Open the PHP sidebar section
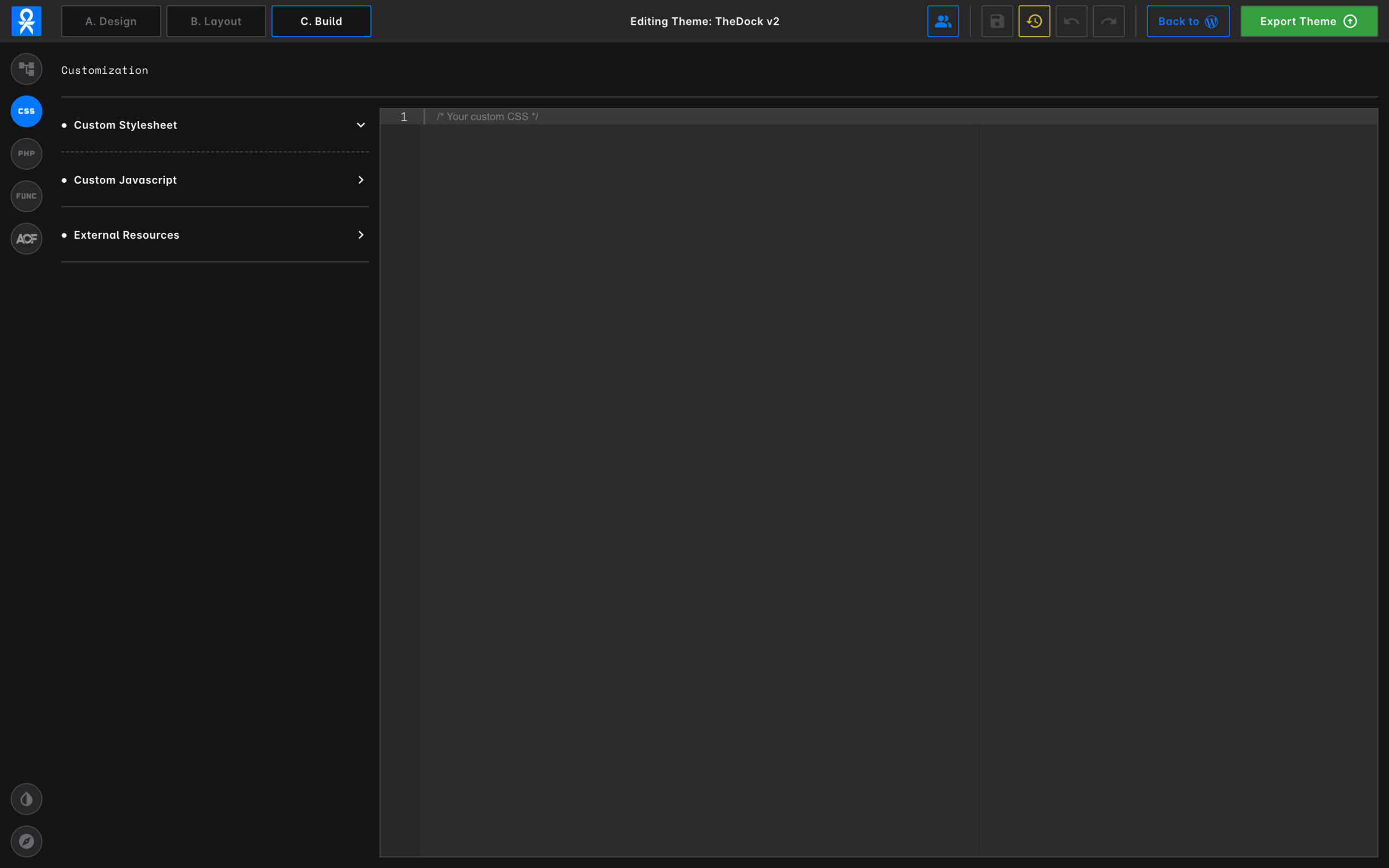 27,154
